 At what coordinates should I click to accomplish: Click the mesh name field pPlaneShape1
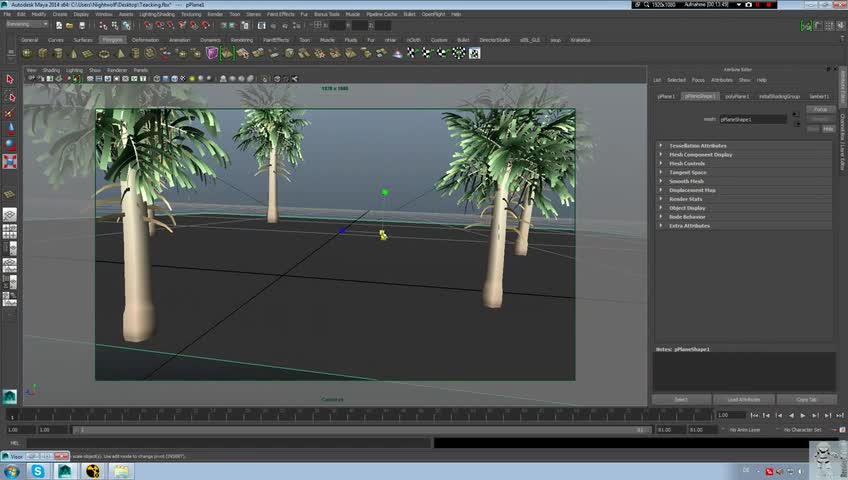(753, 119)
